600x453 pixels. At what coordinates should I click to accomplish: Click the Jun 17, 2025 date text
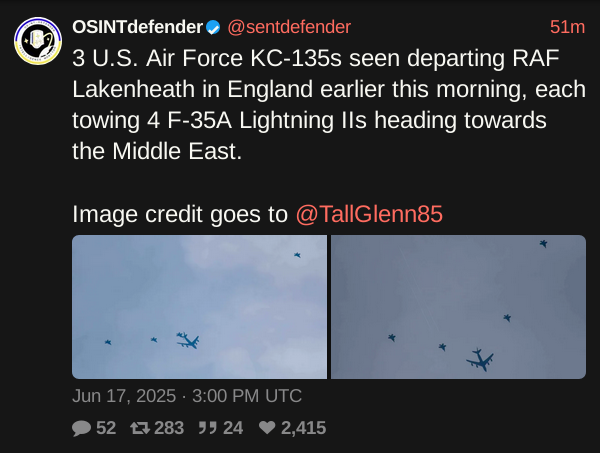(124, 396)
